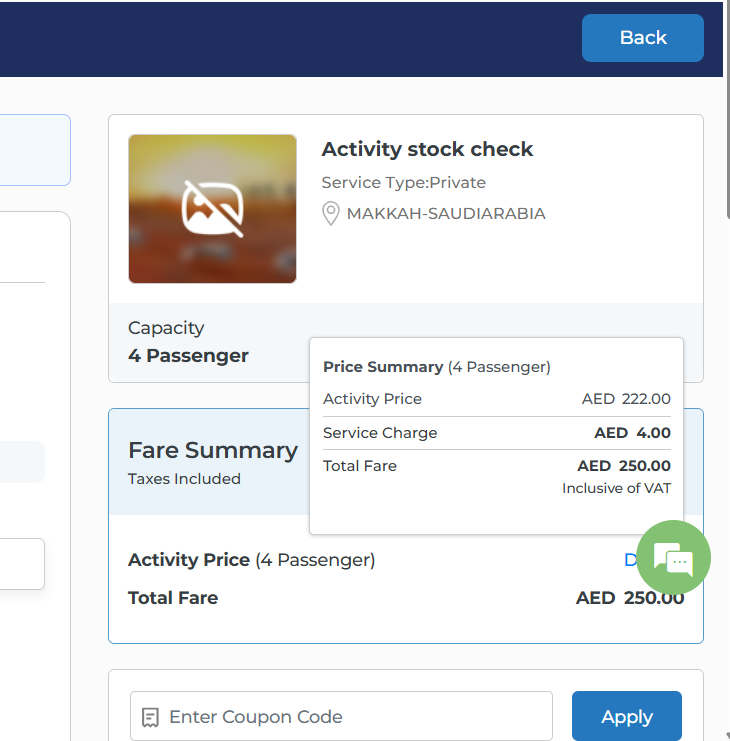Click the scrollbar down arrow
This screenshot has height=741, width=730.
[725, 734]
